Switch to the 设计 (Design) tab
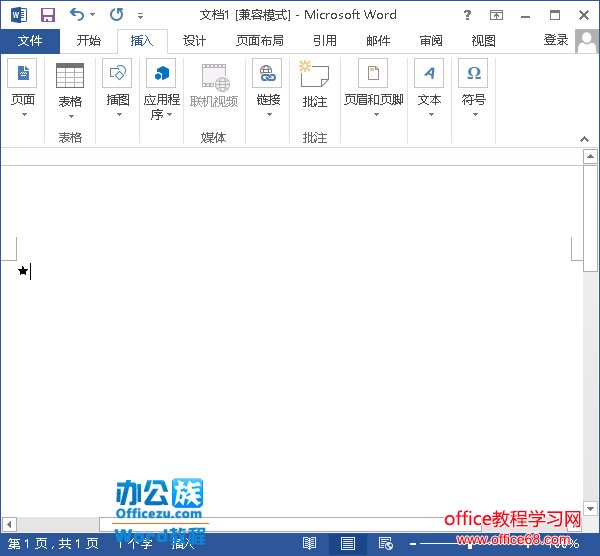Screen dimensions: 600x556 point(195,41)
